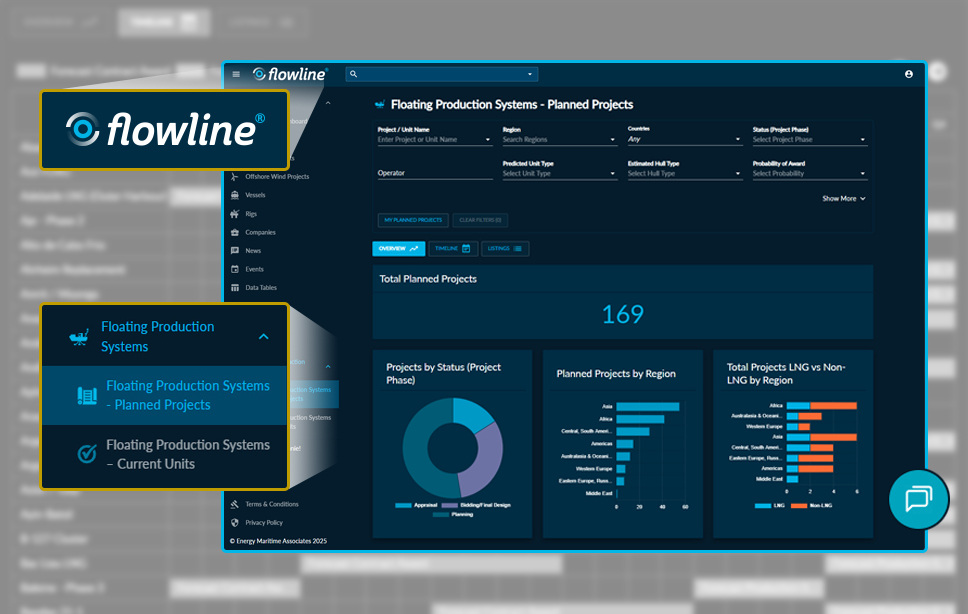Collapse the top sidebar section chevron

[x=328, y=103]
